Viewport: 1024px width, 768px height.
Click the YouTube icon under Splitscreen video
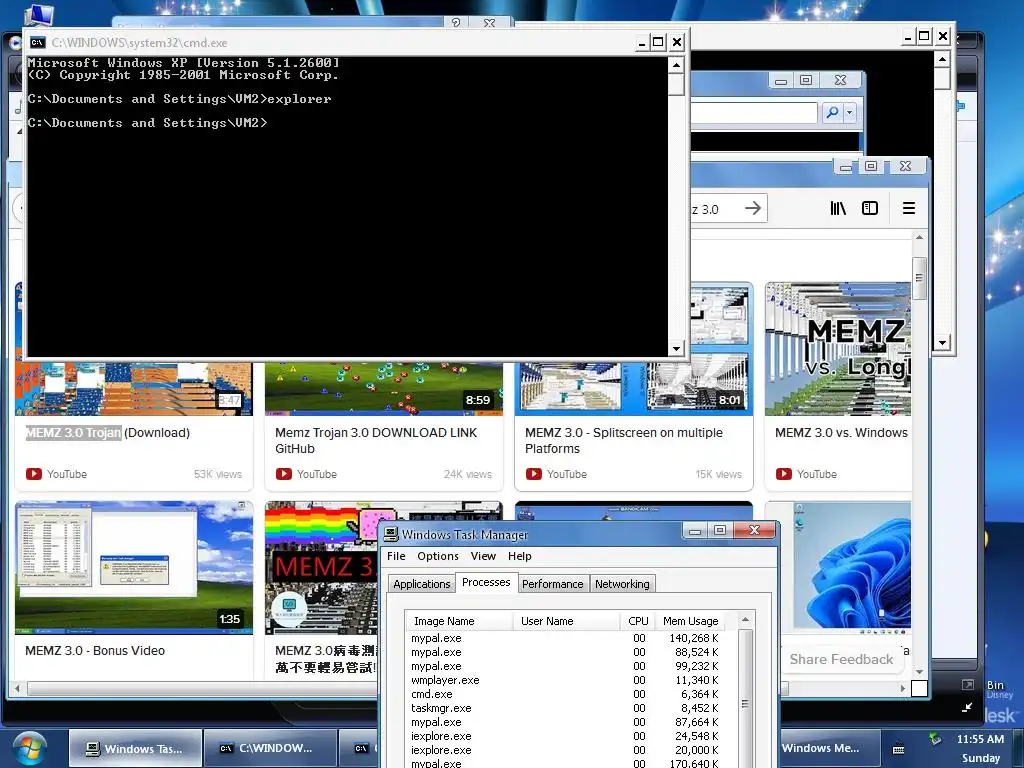[534, 474]
